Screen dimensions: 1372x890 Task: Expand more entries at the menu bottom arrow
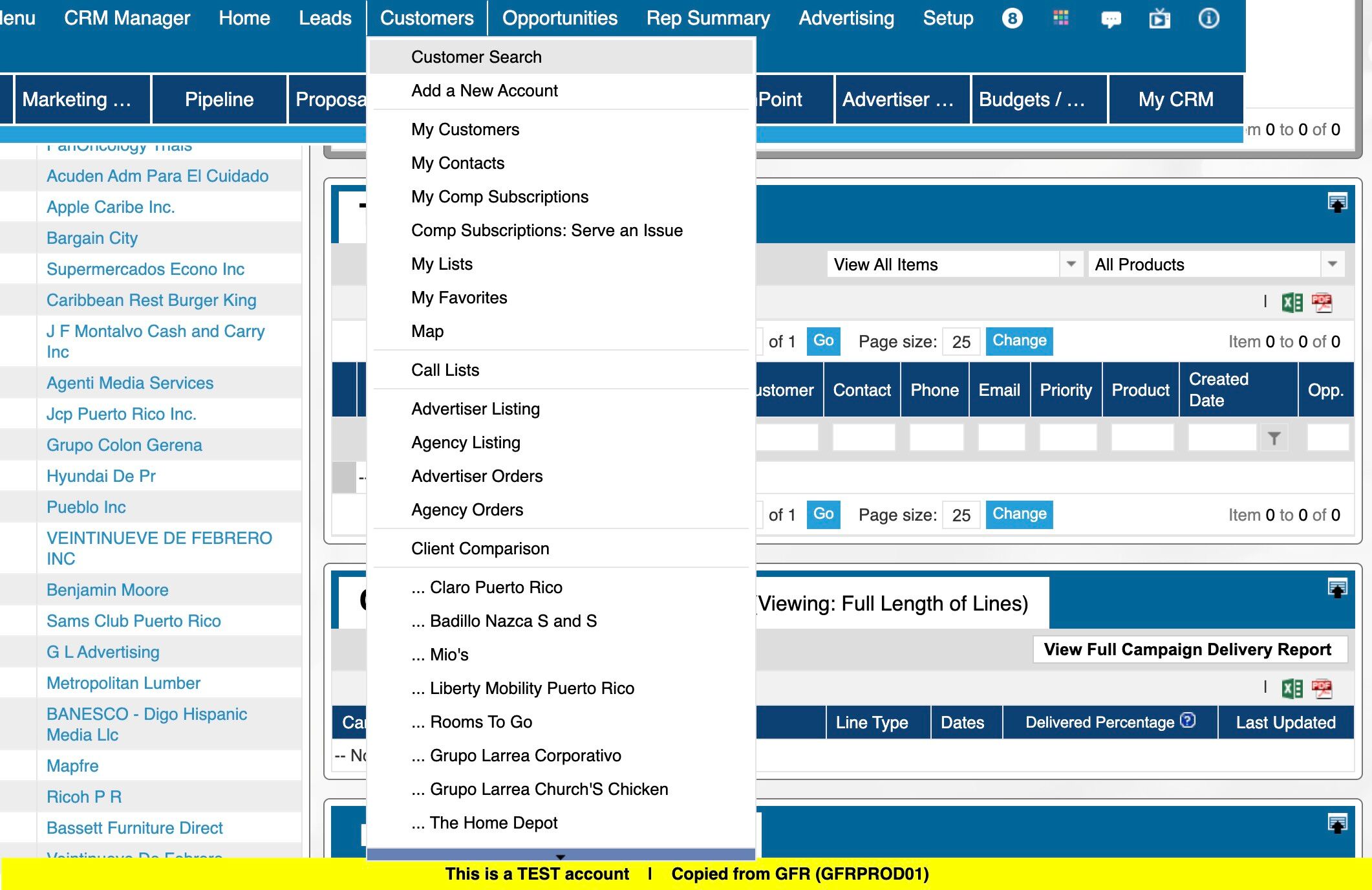[561, 855]
